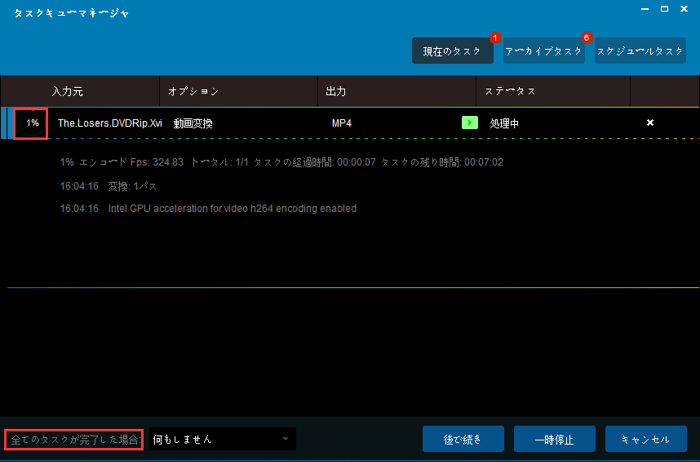Remove the The.Losers task with the X icon

click(x=650, y=123)
